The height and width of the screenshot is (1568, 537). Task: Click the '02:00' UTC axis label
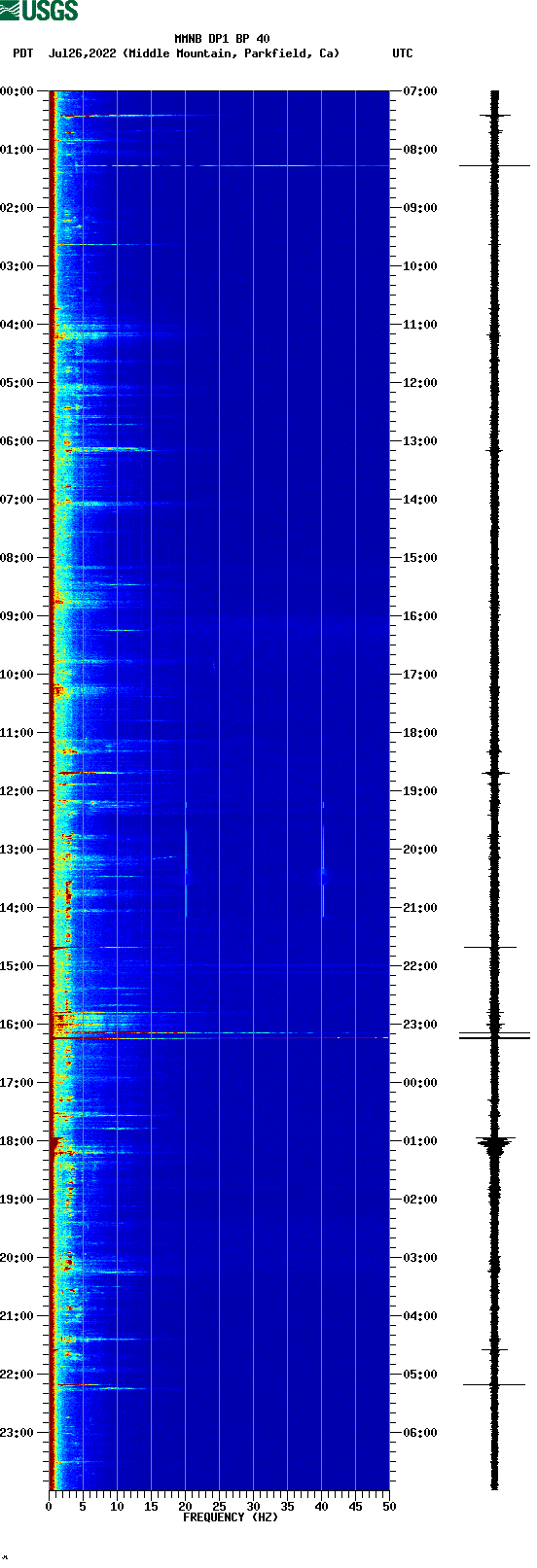pyautogui.click(x=420, y=1200)
